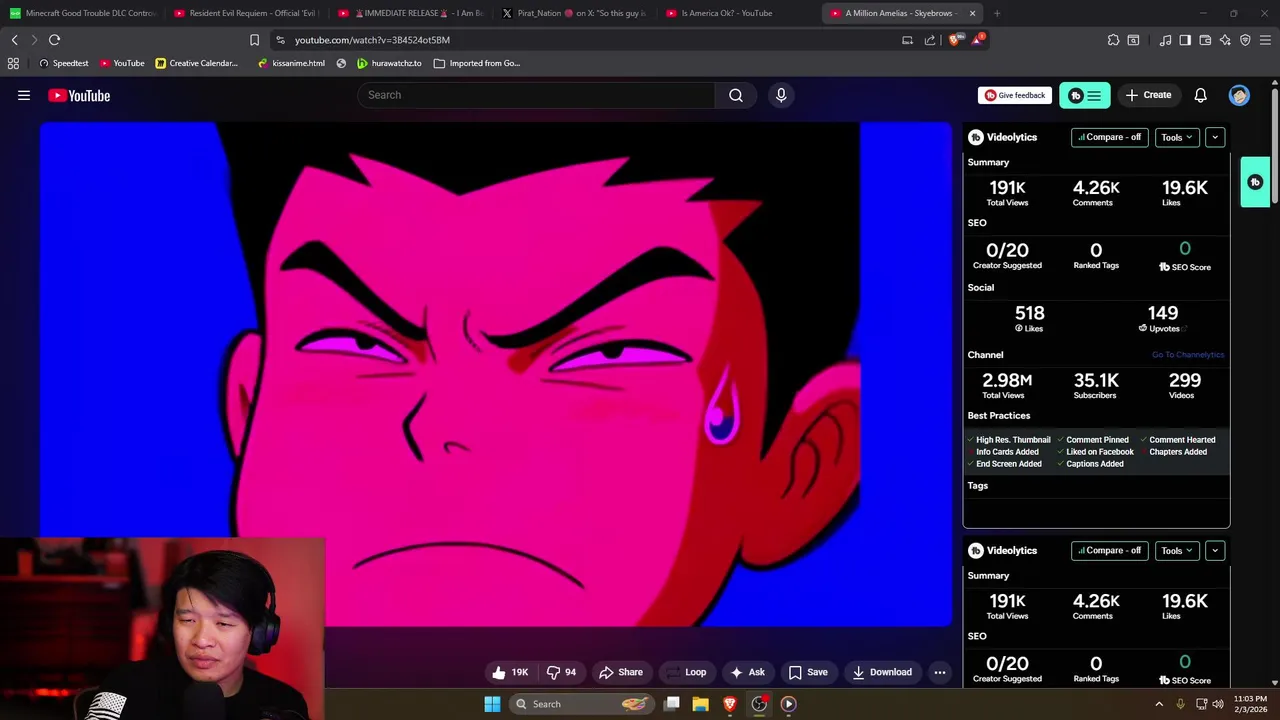Click the green TubeBuddy side tab

[x=1255, y=182]
